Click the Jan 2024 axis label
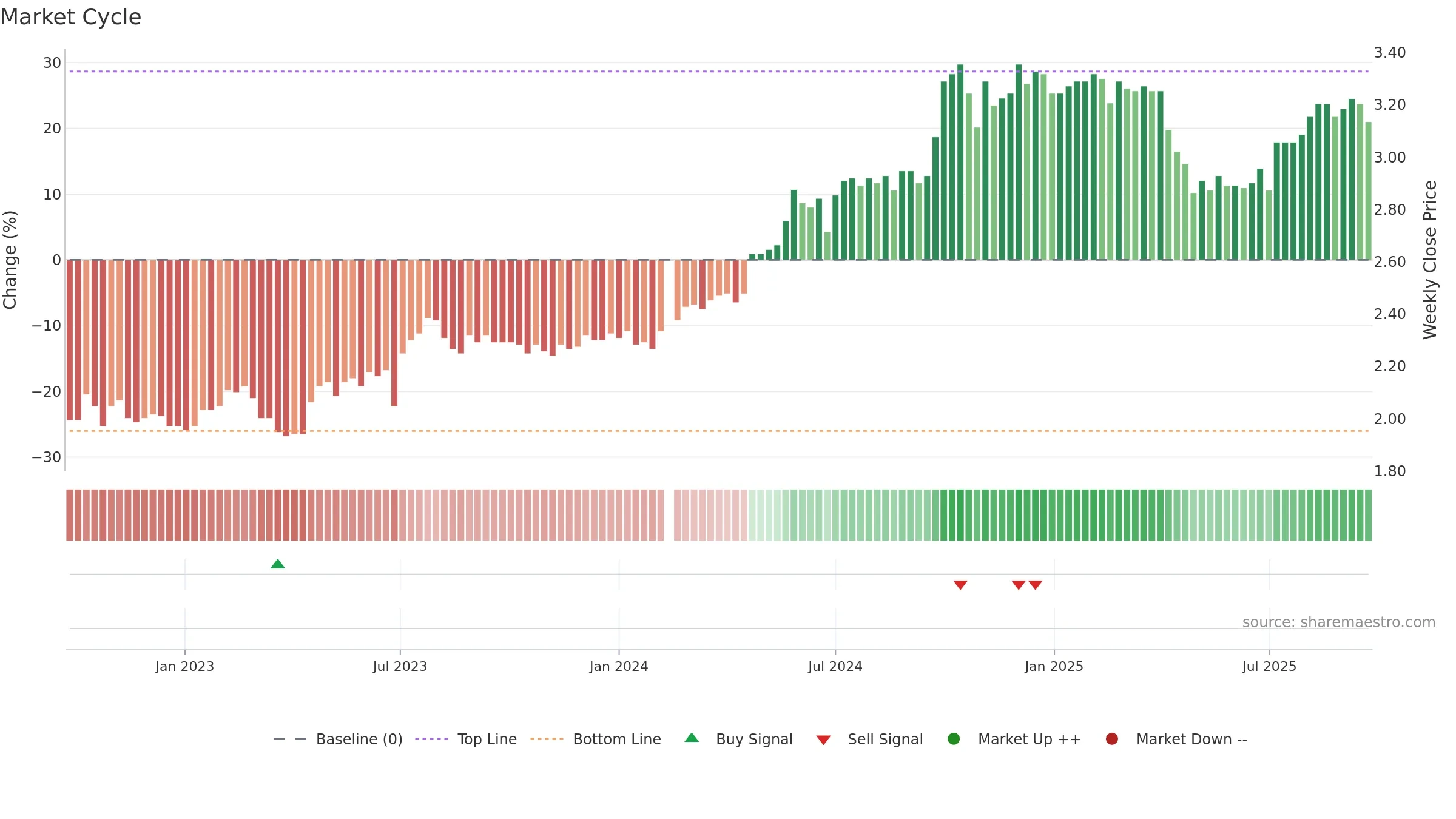Image resolution: width=1456 pixels, height=819 pixels. tap(619, 666)
